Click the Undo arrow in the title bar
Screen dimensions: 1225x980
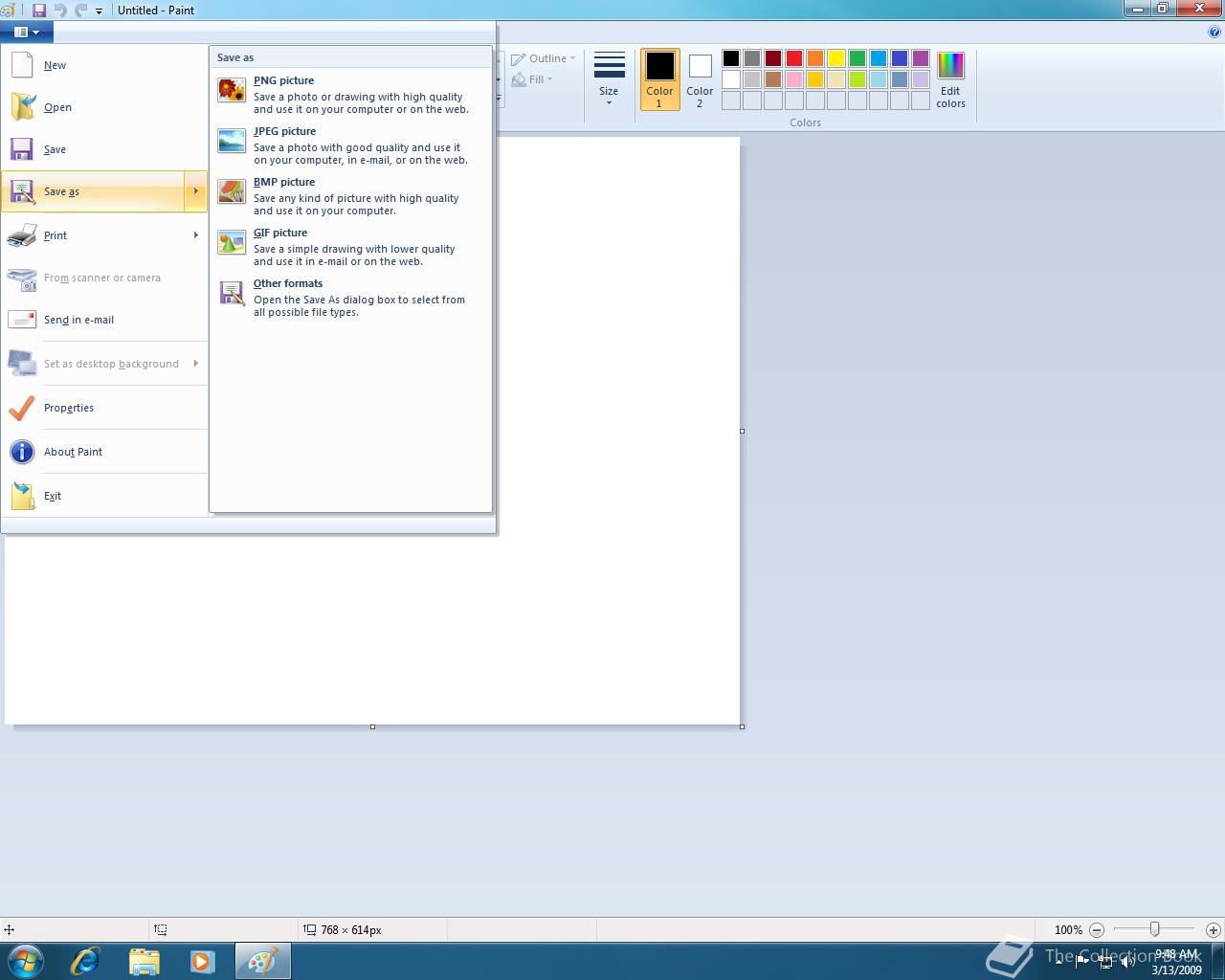coord(60,10)
